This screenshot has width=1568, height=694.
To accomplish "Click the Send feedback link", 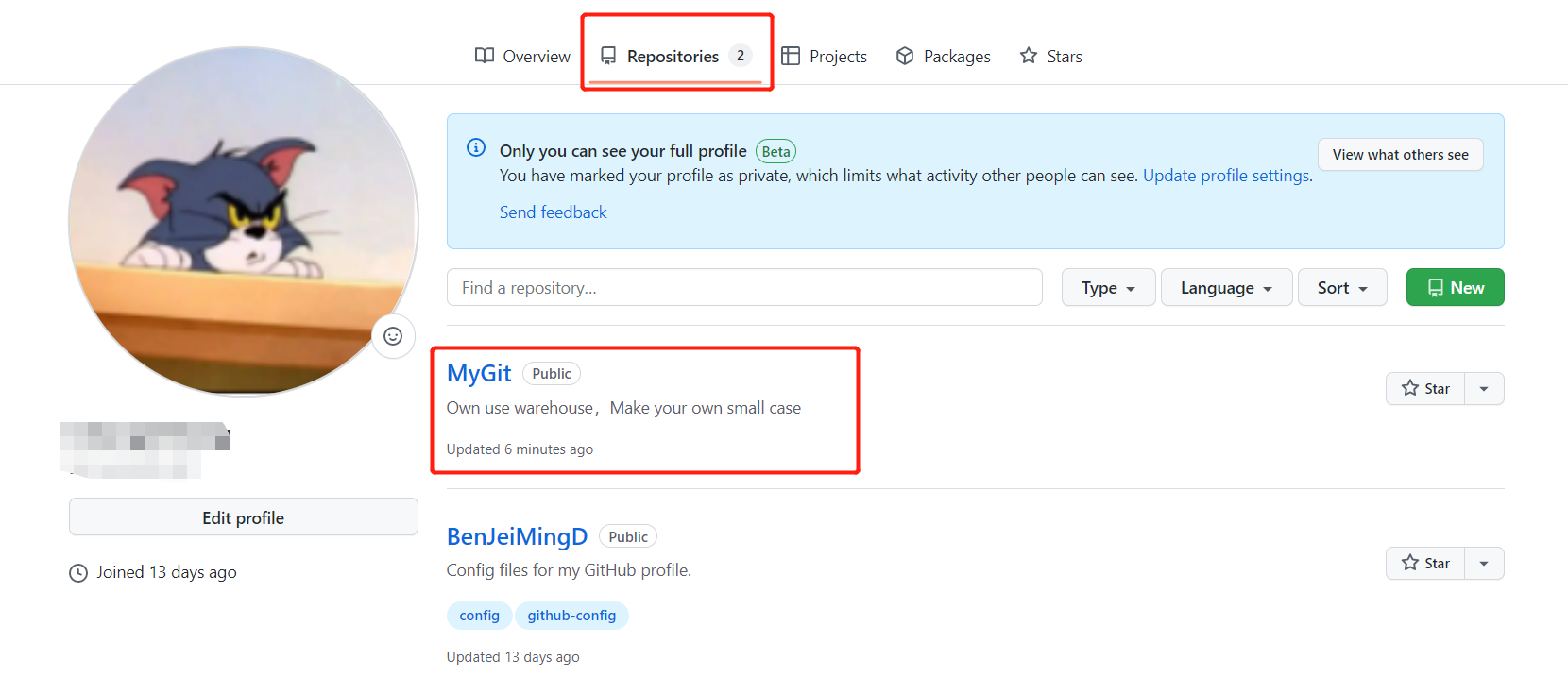I will (x=554, y=212).
